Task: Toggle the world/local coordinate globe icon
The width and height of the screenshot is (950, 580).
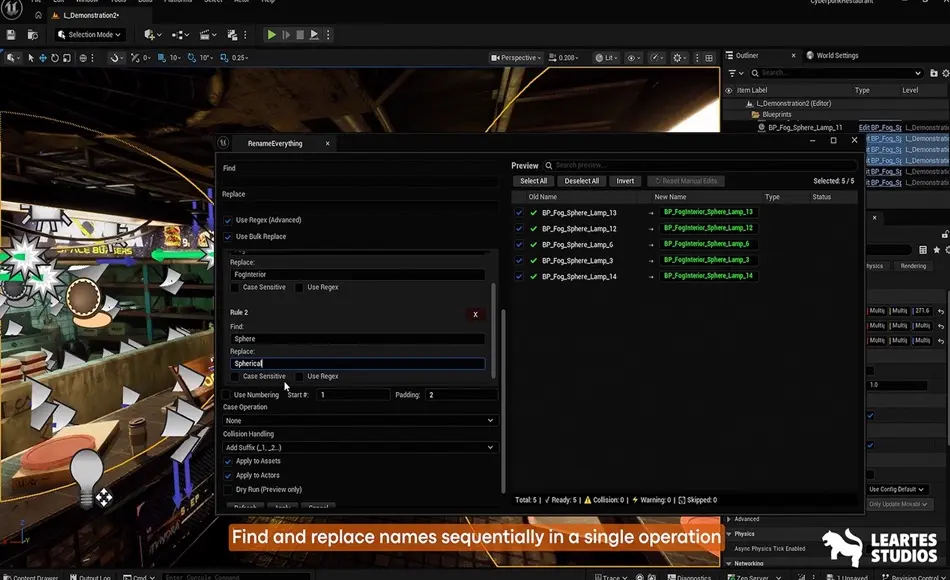Action: [x=84, y=58]
